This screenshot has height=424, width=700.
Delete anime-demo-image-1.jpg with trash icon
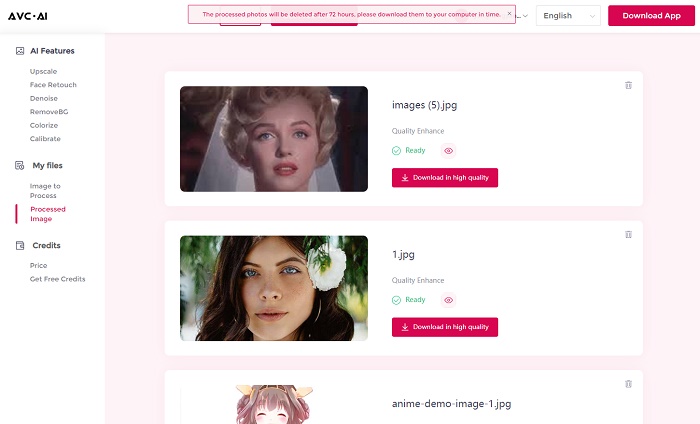tap(628, 384)
